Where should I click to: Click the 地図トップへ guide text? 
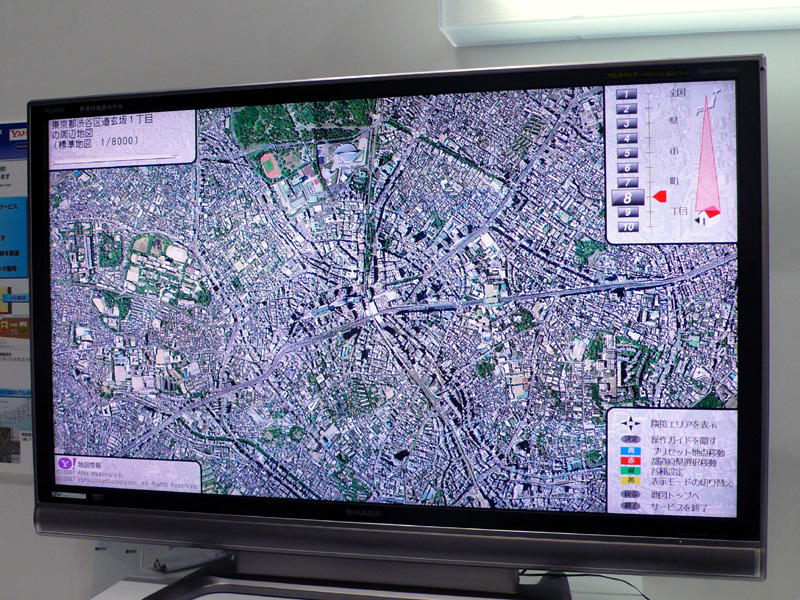click(x=674, y=495)
